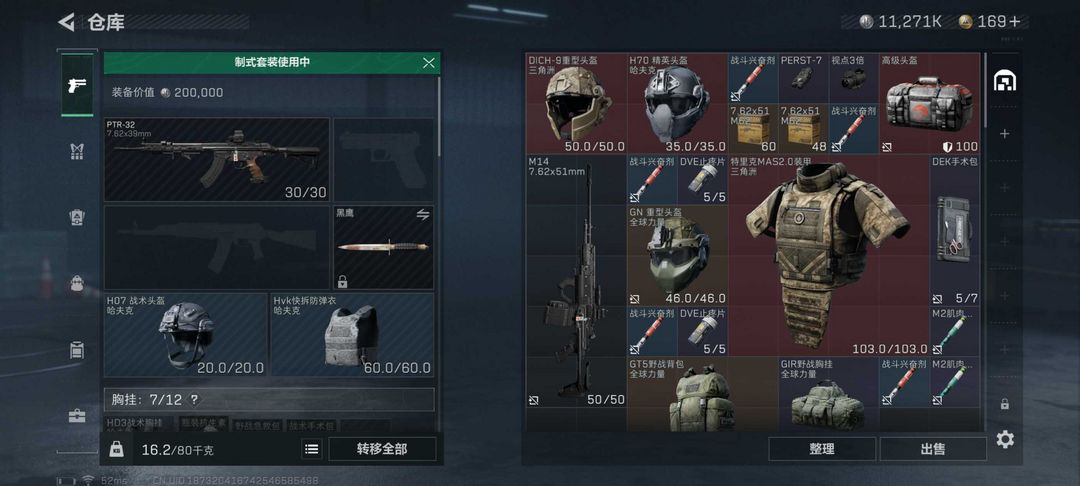Open the settings gear icon

(1005, 439)
